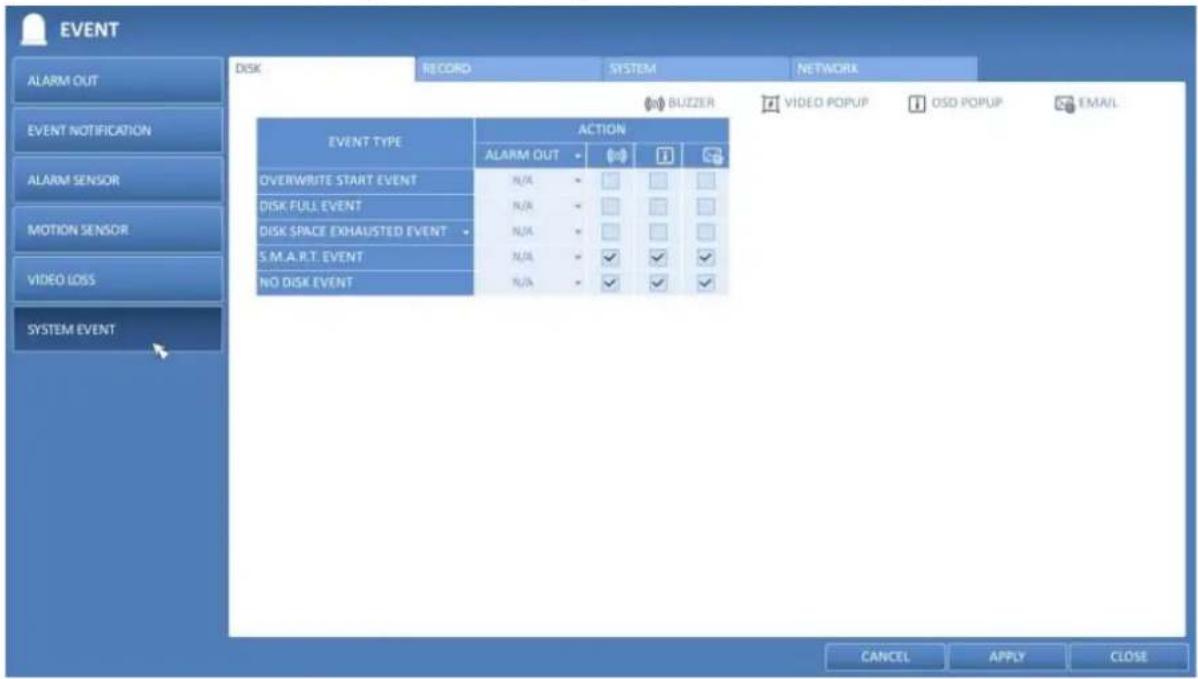Enable OSD popup for Overwrite Start Event
The width and height of the screenshot is (1198, 679).
coord(658,181)
